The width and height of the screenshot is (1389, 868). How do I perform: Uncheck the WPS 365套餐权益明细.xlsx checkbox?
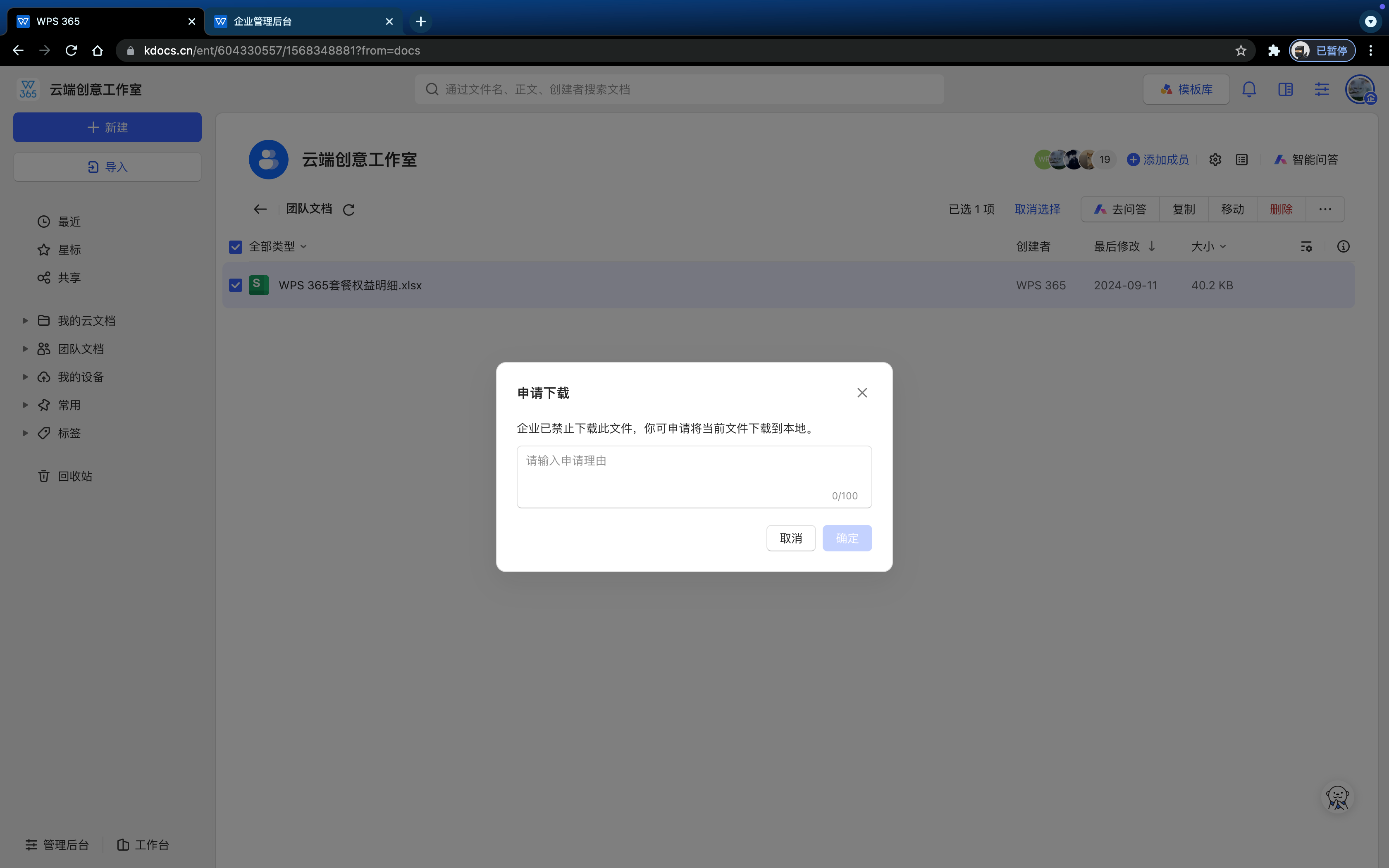[235, 285]
